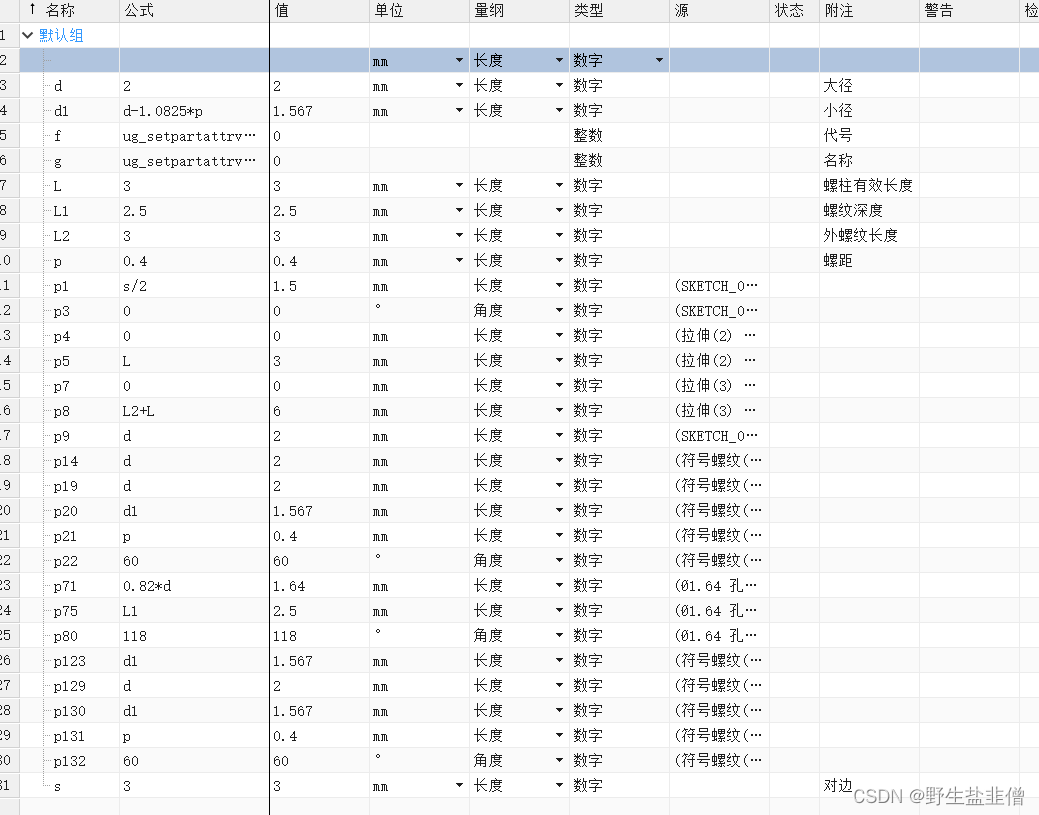Click the 附注 column header
The width and height of the screenshot is (1039, 815).
(x=839, y=11)
